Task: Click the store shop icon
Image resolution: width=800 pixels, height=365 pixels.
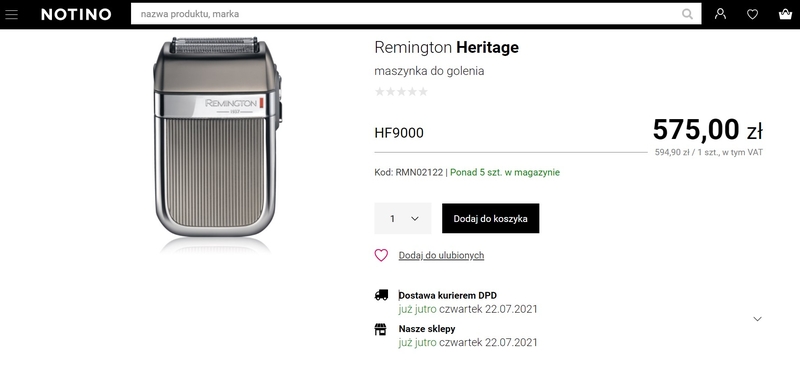Action: 381,329
